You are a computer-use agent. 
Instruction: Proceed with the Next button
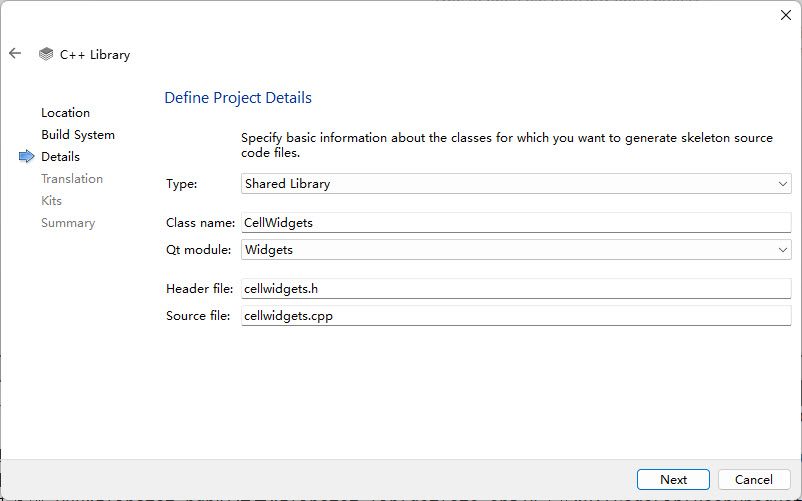coord(673,480)
